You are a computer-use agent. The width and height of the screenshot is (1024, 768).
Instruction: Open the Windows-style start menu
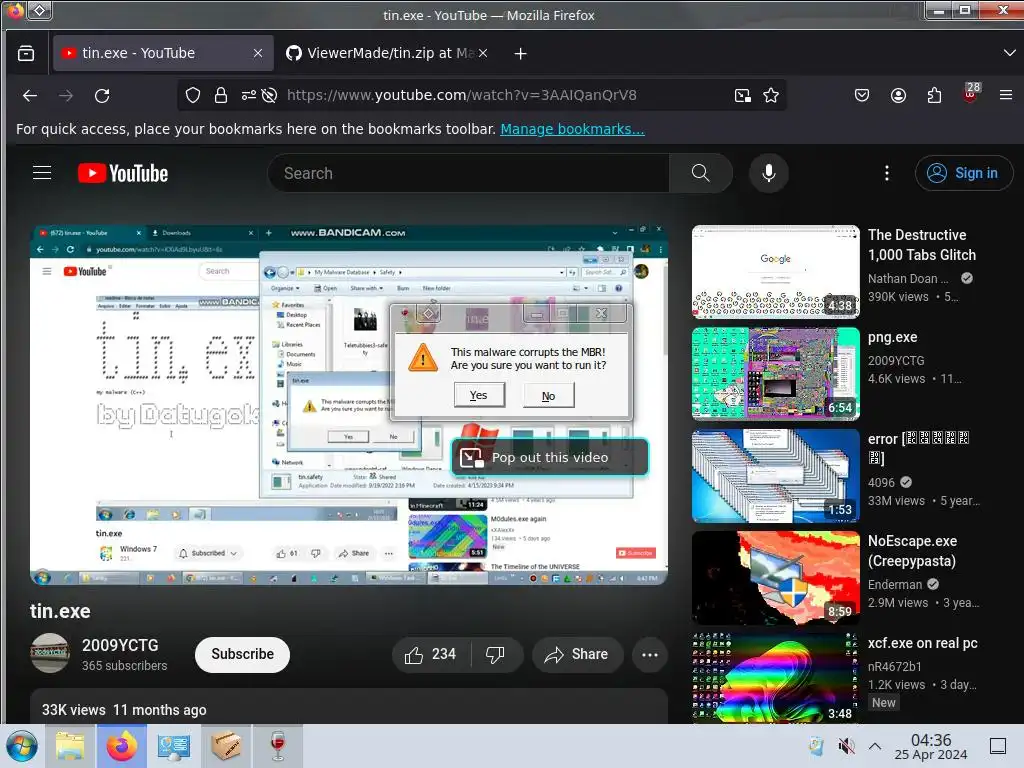pos(22,746)
